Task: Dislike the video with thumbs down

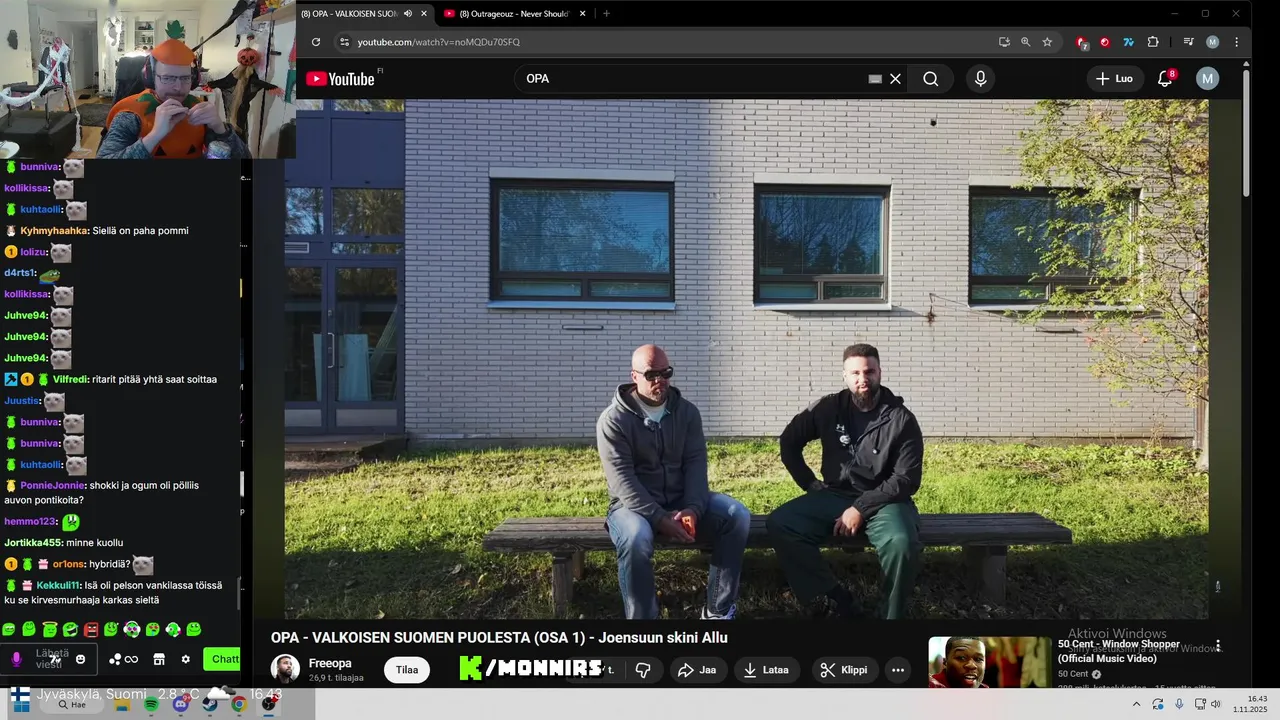Action: click(x=644, y=670)
